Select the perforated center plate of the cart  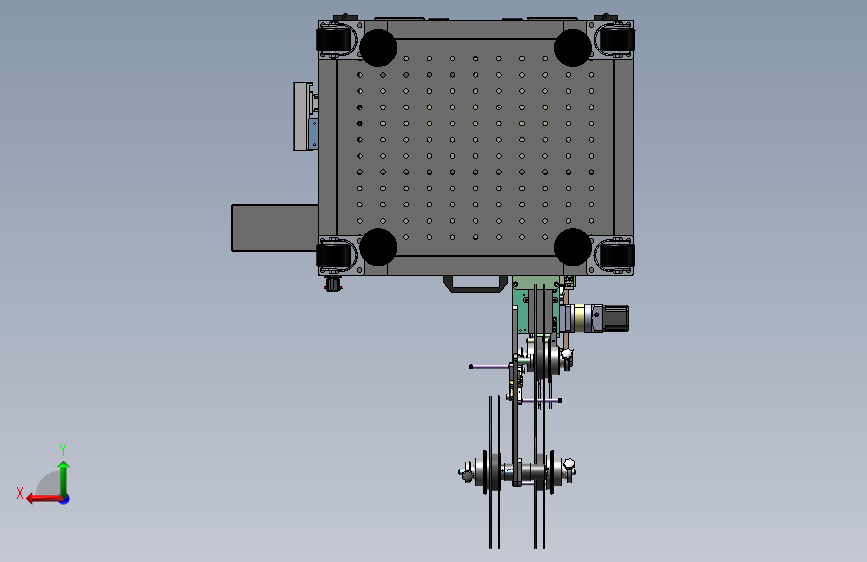click(x=476, y=148)
